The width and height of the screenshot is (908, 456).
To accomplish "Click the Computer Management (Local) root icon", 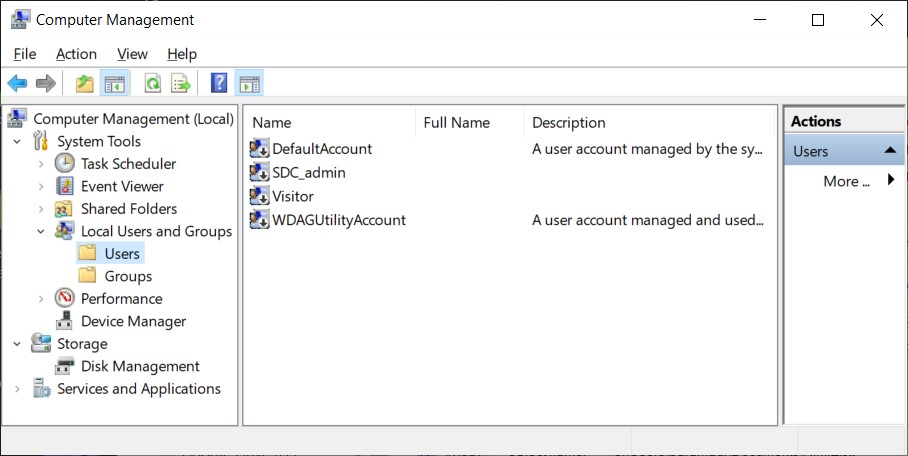I will [x=17, y=118].
